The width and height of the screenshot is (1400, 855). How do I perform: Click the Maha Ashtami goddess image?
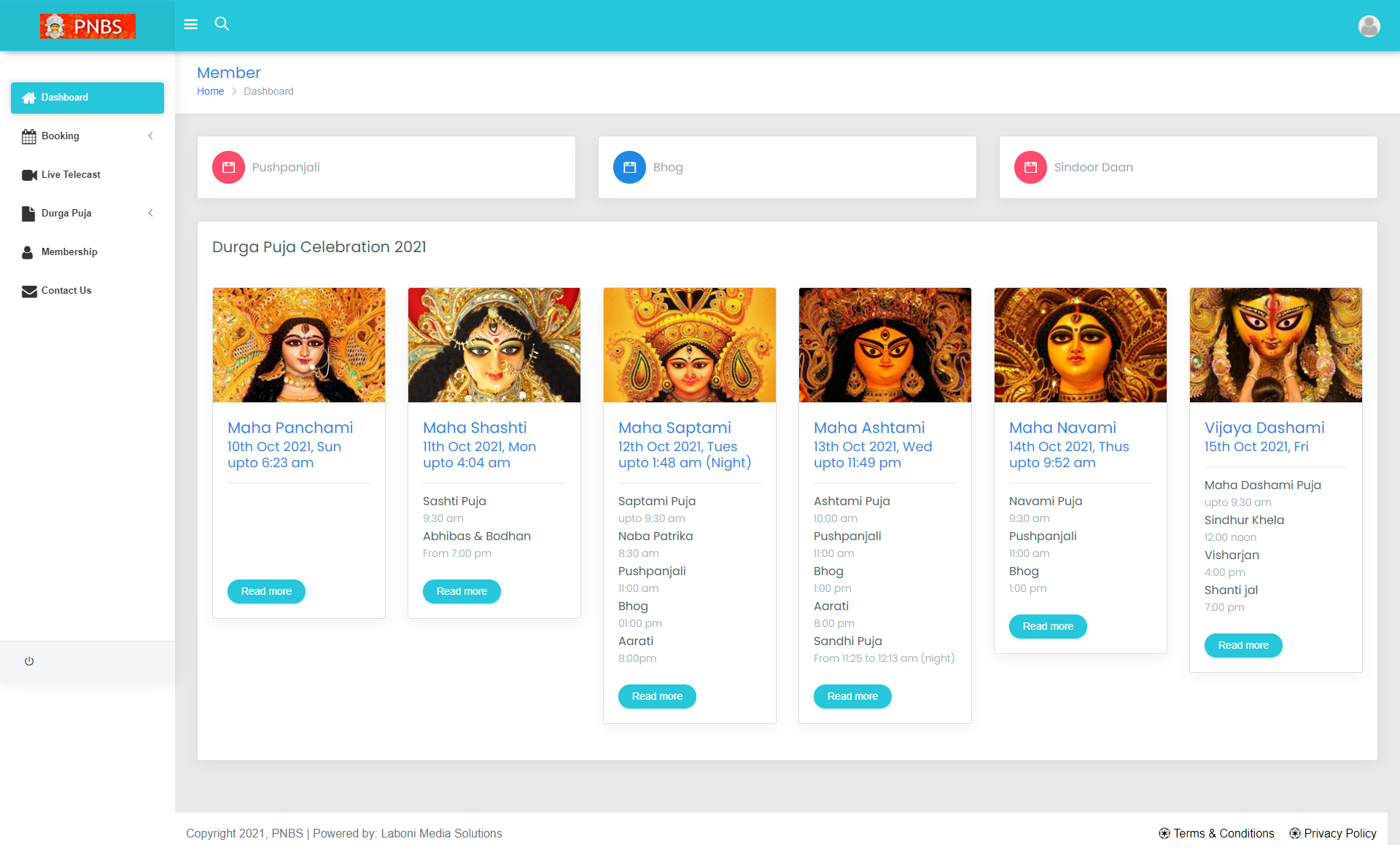pyautogui.click(x=885, y=345)
